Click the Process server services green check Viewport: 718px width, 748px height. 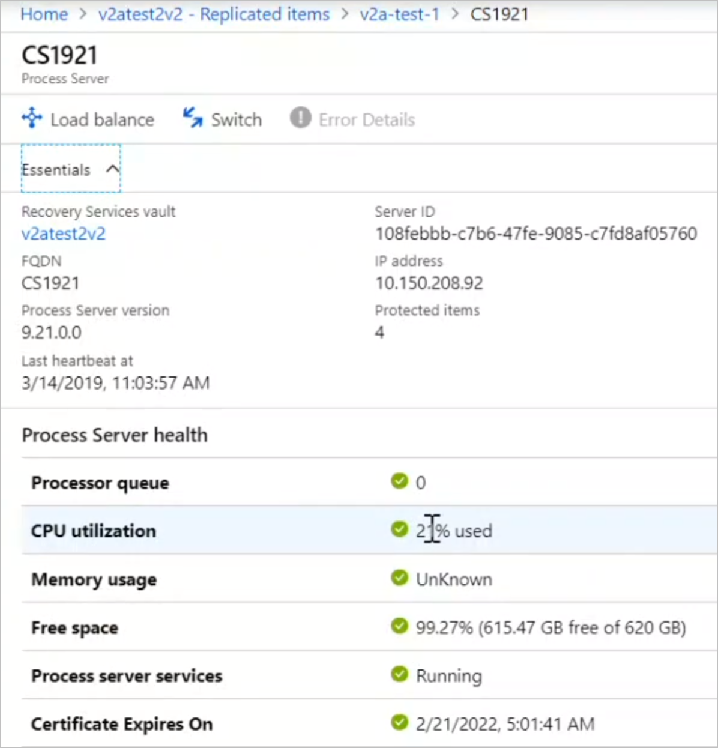point(399,674)
